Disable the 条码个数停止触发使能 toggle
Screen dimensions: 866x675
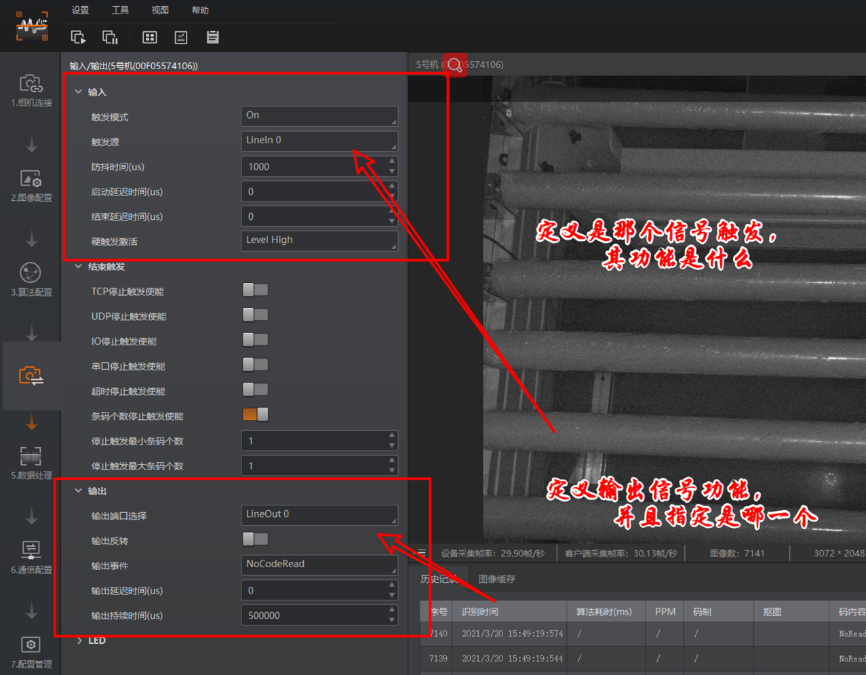[x=255, y=415]
